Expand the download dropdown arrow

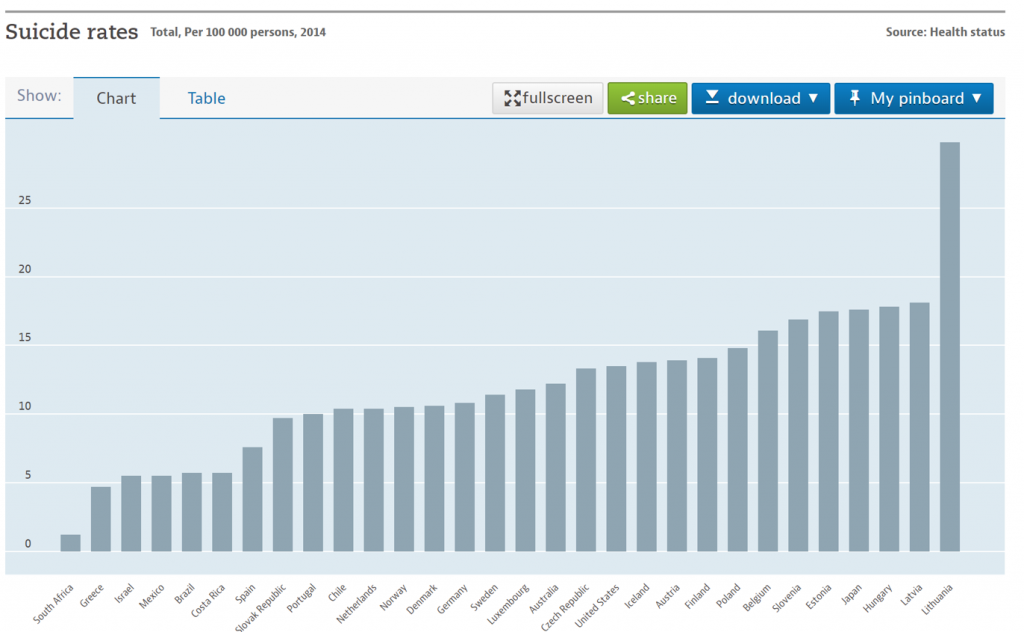813,98
